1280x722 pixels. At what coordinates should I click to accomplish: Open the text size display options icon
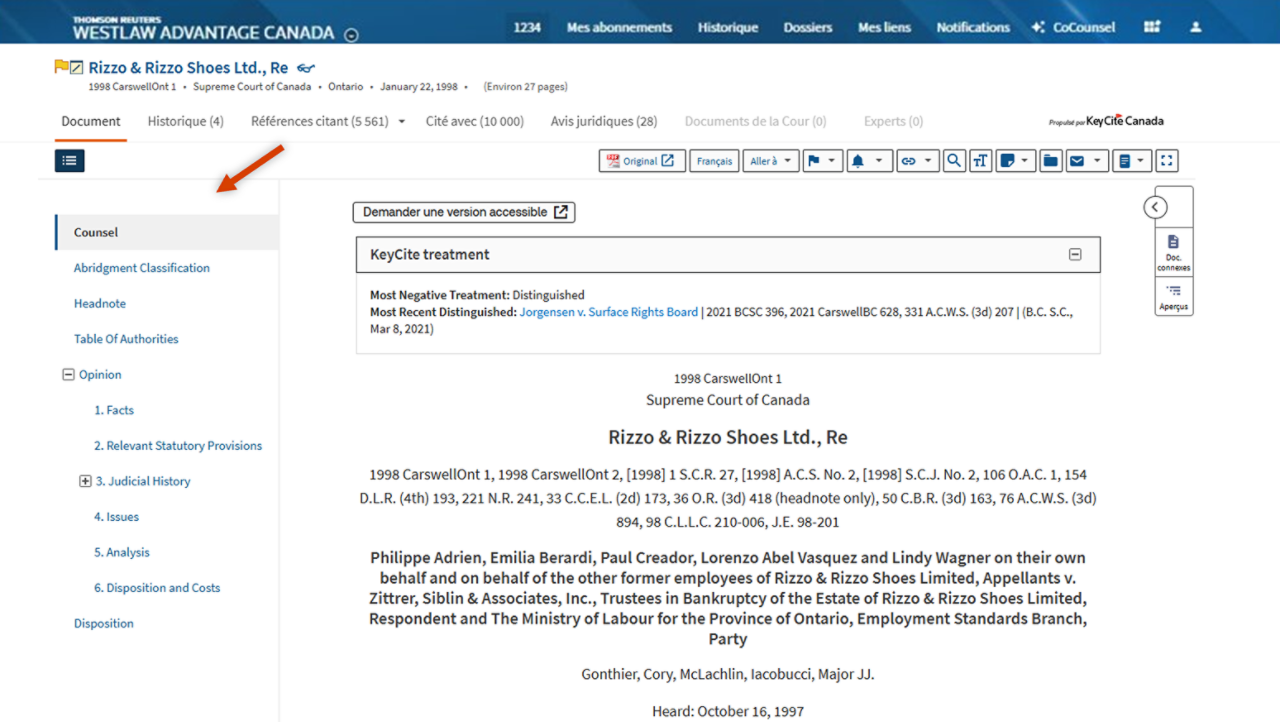click(x=980, y=161)
